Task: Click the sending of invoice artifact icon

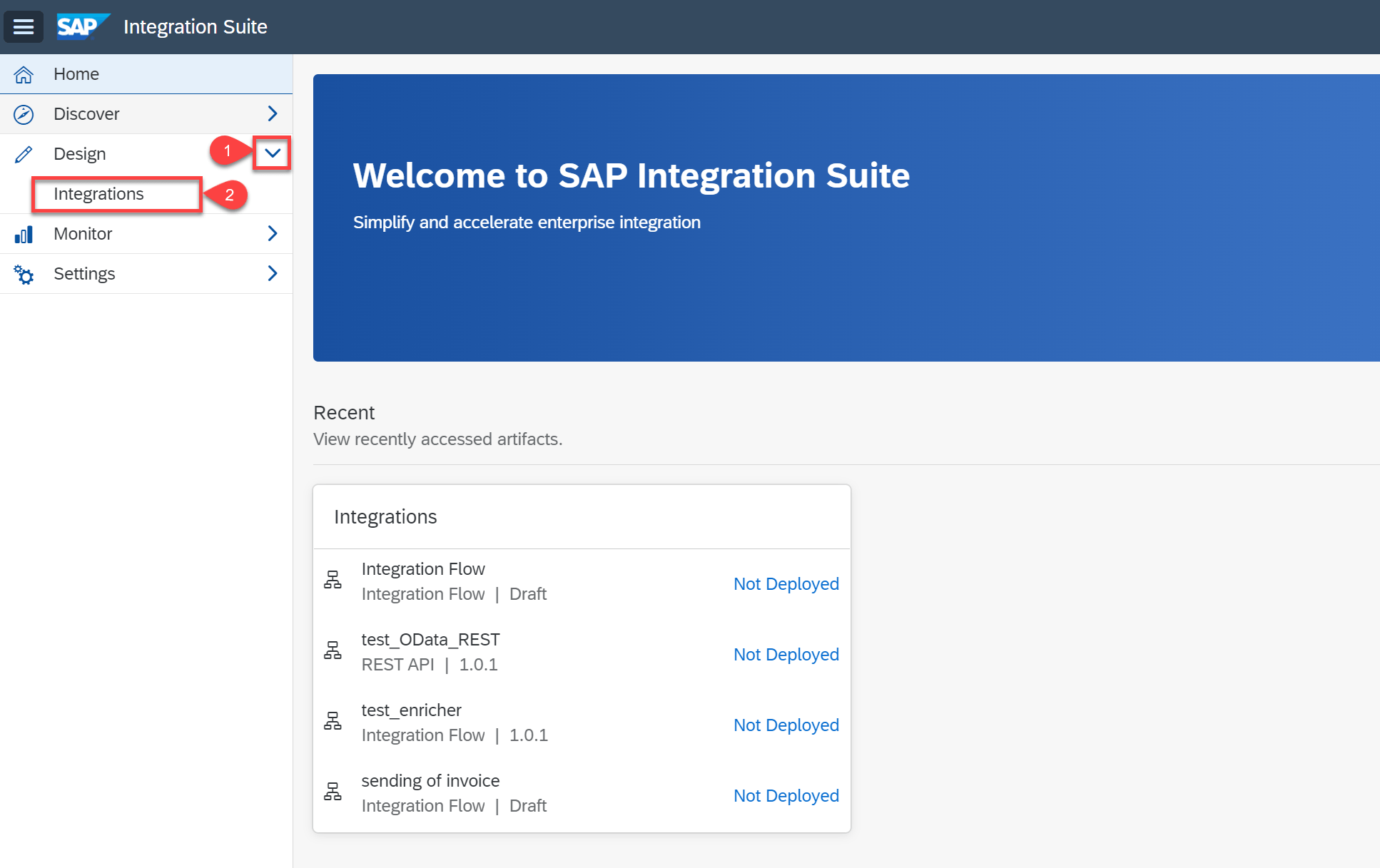Action: (x=333, y=792)
